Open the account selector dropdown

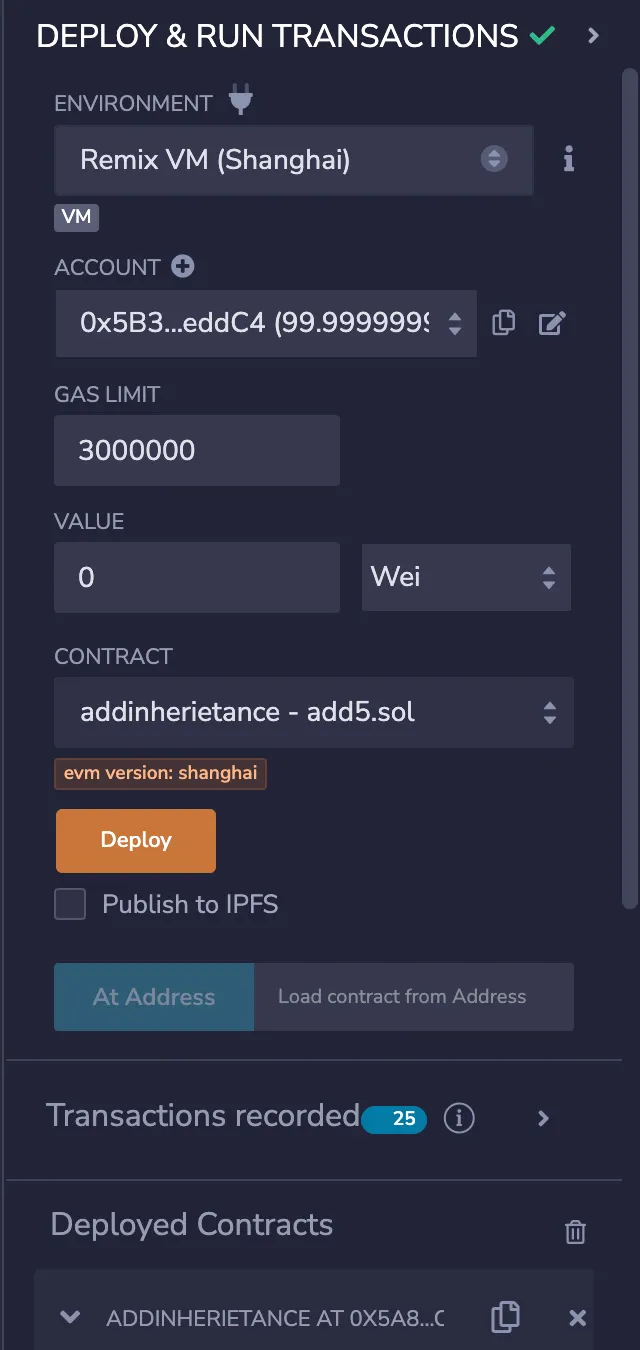(266, 323)
